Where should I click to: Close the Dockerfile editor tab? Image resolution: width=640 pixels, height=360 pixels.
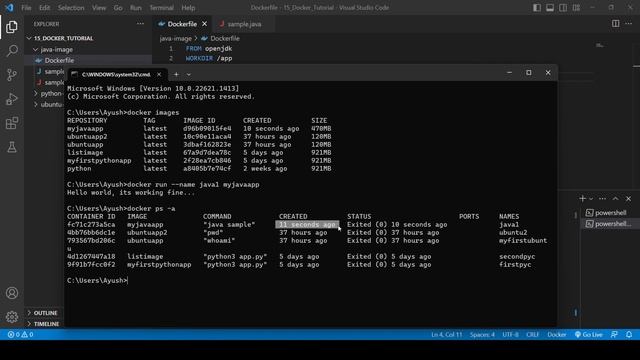click(x=204, y=24)
